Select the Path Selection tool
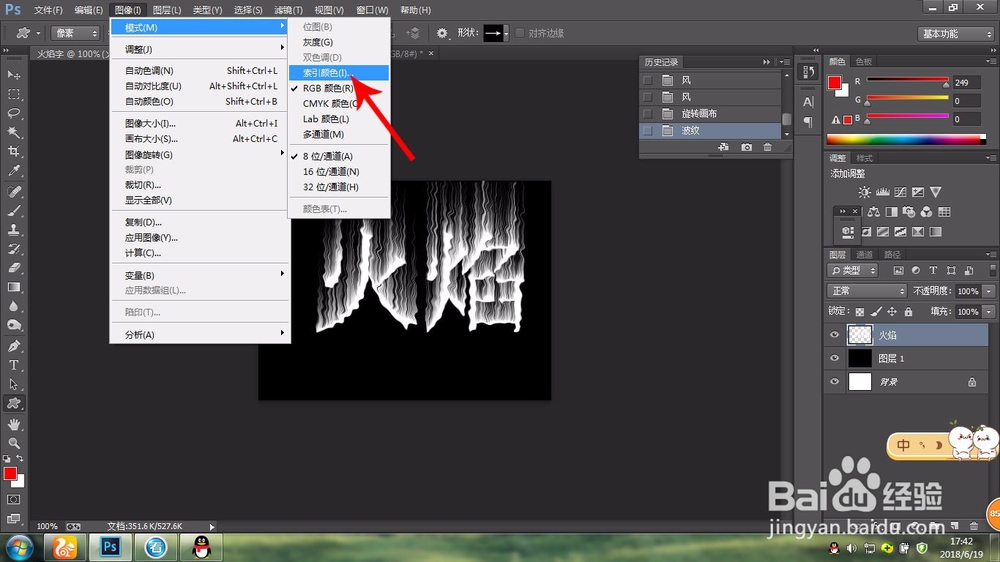 (x=13, y=385)
